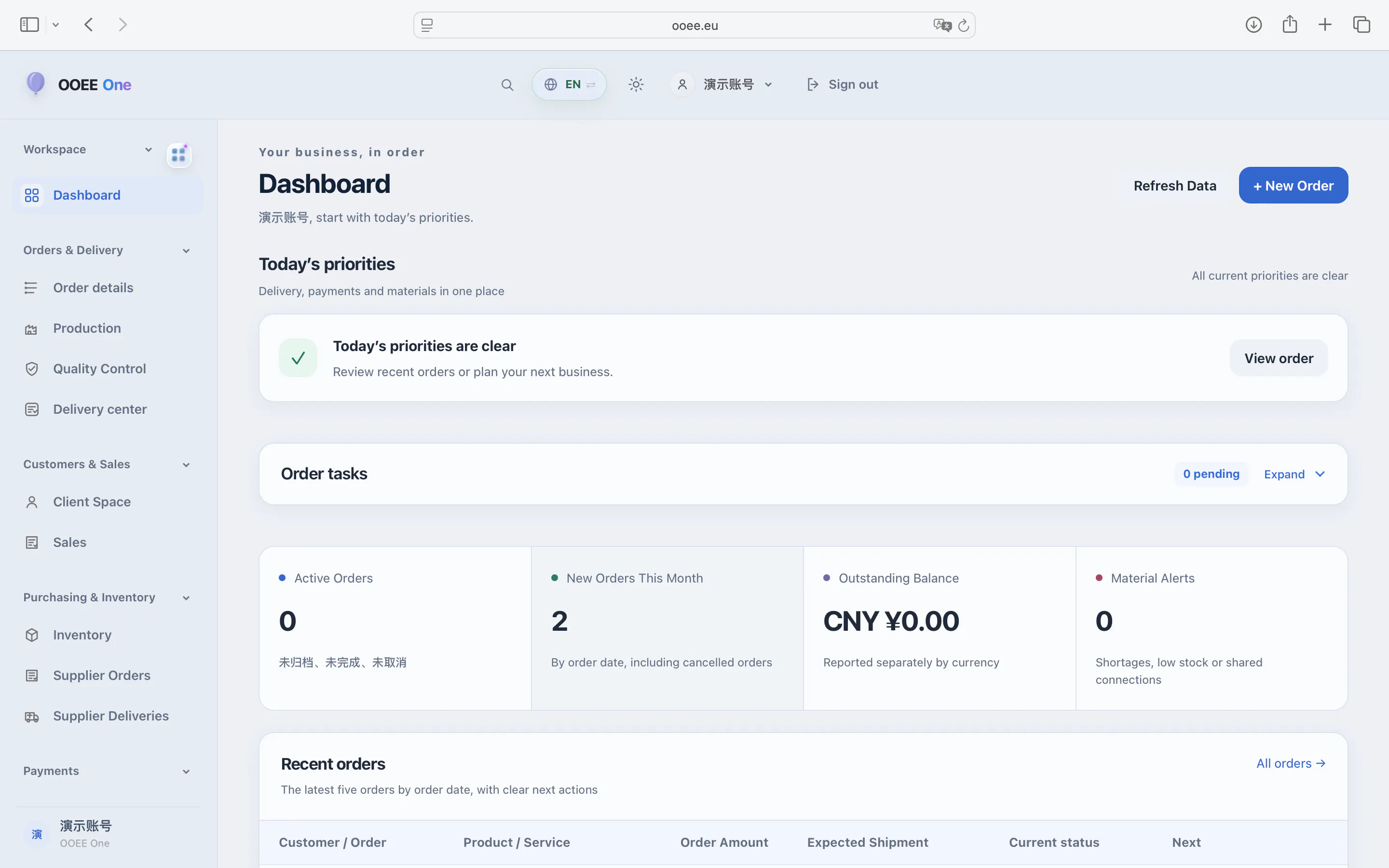Collapse Purchasing & Inventory section
Image resolution: width=1389 pixels, height=868 pixels.
[186, 597]
